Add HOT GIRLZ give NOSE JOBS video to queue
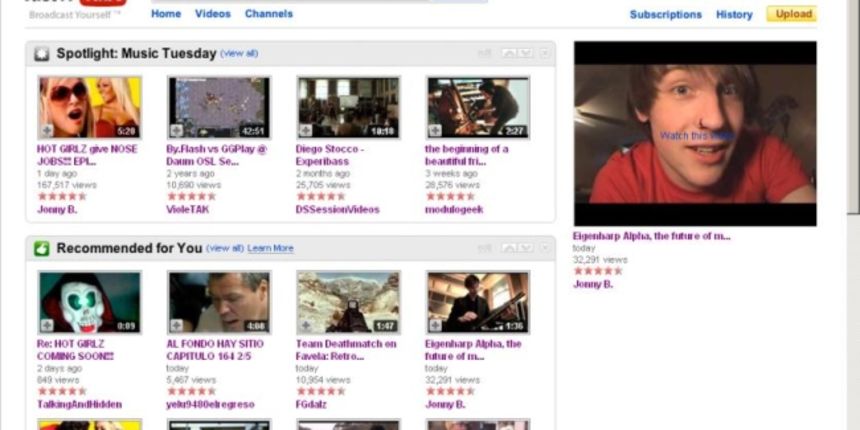Screen dimensions: 860x430 47,131
